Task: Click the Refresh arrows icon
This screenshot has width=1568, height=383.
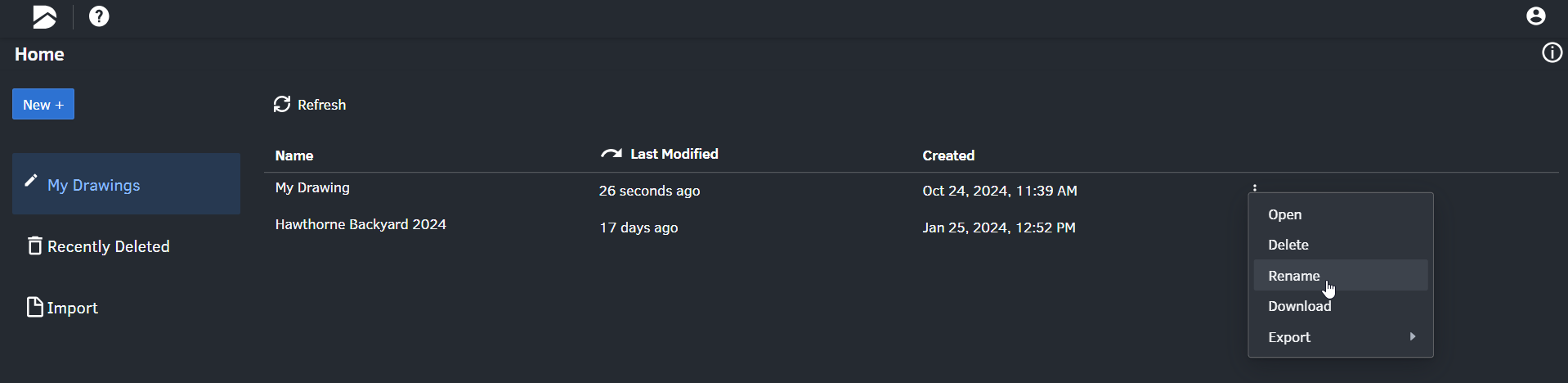Action: click(x=282, y=104)
